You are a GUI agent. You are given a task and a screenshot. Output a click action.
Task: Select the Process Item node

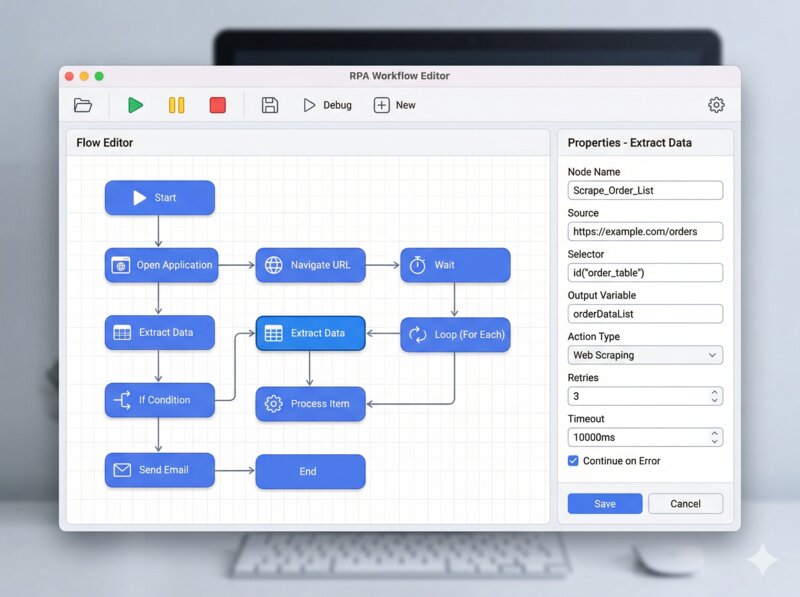click(310, 404)
